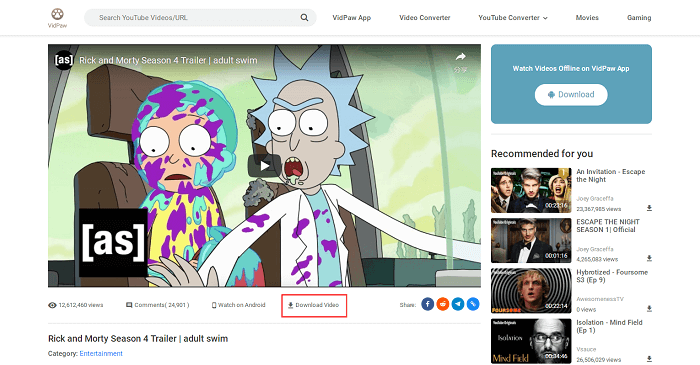This screenshot has width=700, height=365.
Task: Copy link with the chain share icon
Action: [x=473, y=304]
